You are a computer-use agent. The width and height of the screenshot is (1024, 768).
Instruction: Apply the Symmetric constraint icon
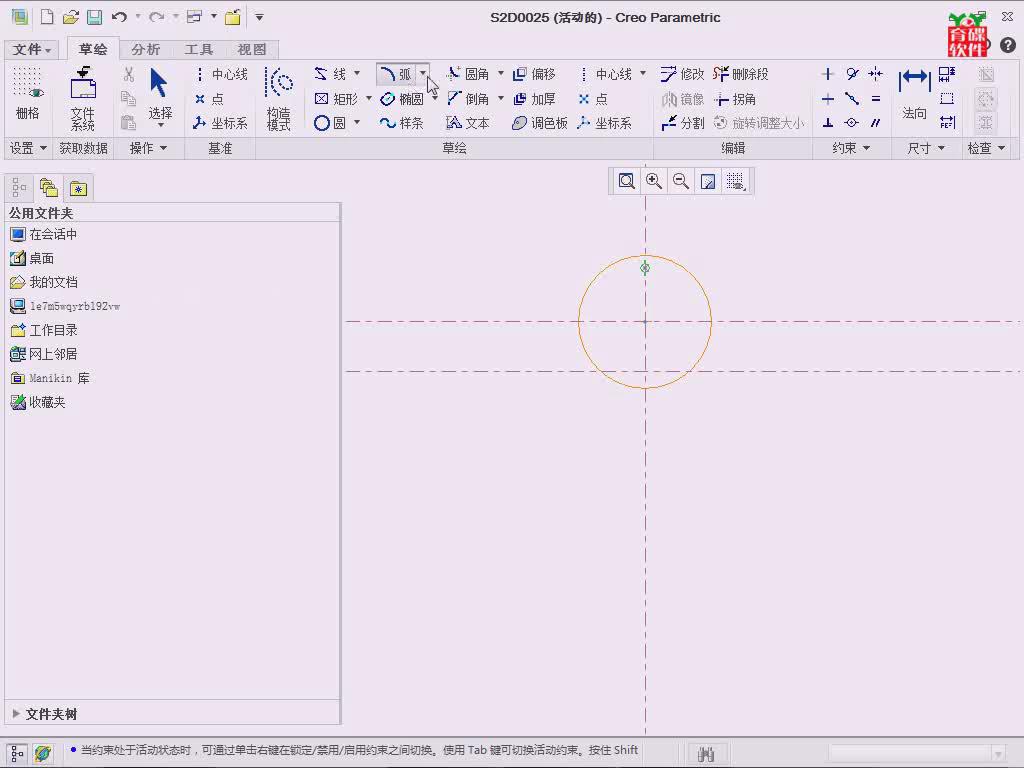[876, 74]
